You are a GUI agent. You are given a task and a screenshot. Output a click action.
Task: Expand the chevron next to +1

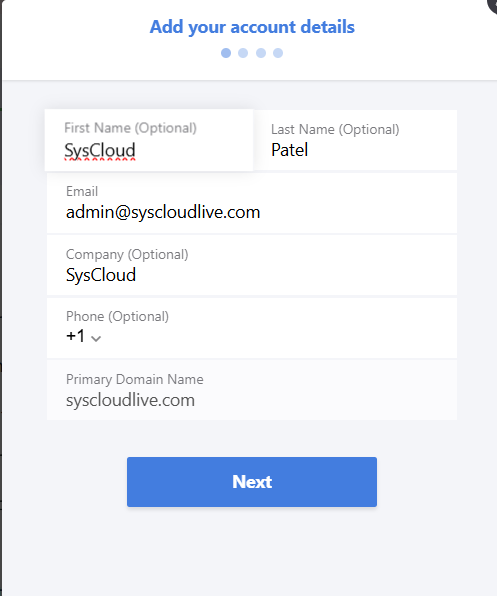click(96, 338)
